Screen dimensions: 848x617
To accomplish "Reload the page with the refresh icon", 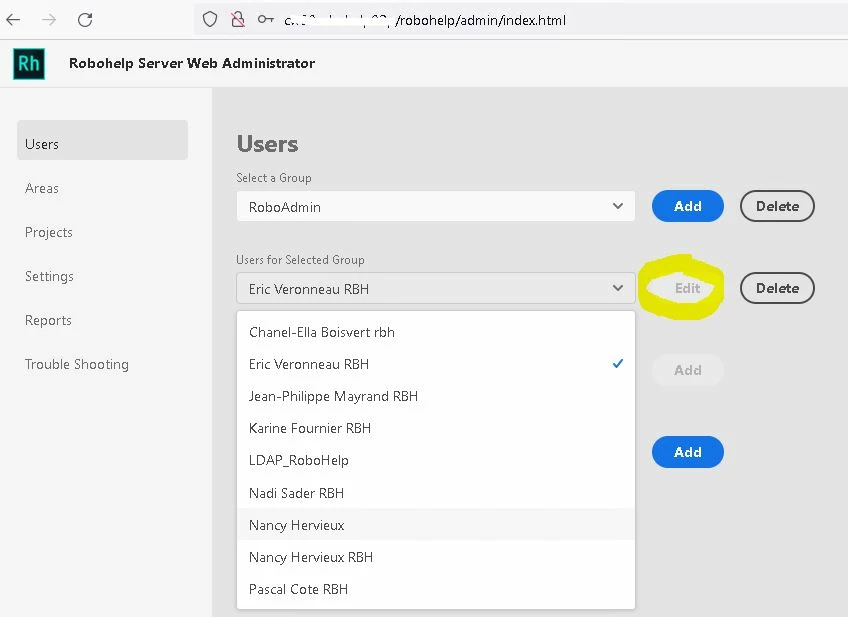I will (x=85, y=20).
